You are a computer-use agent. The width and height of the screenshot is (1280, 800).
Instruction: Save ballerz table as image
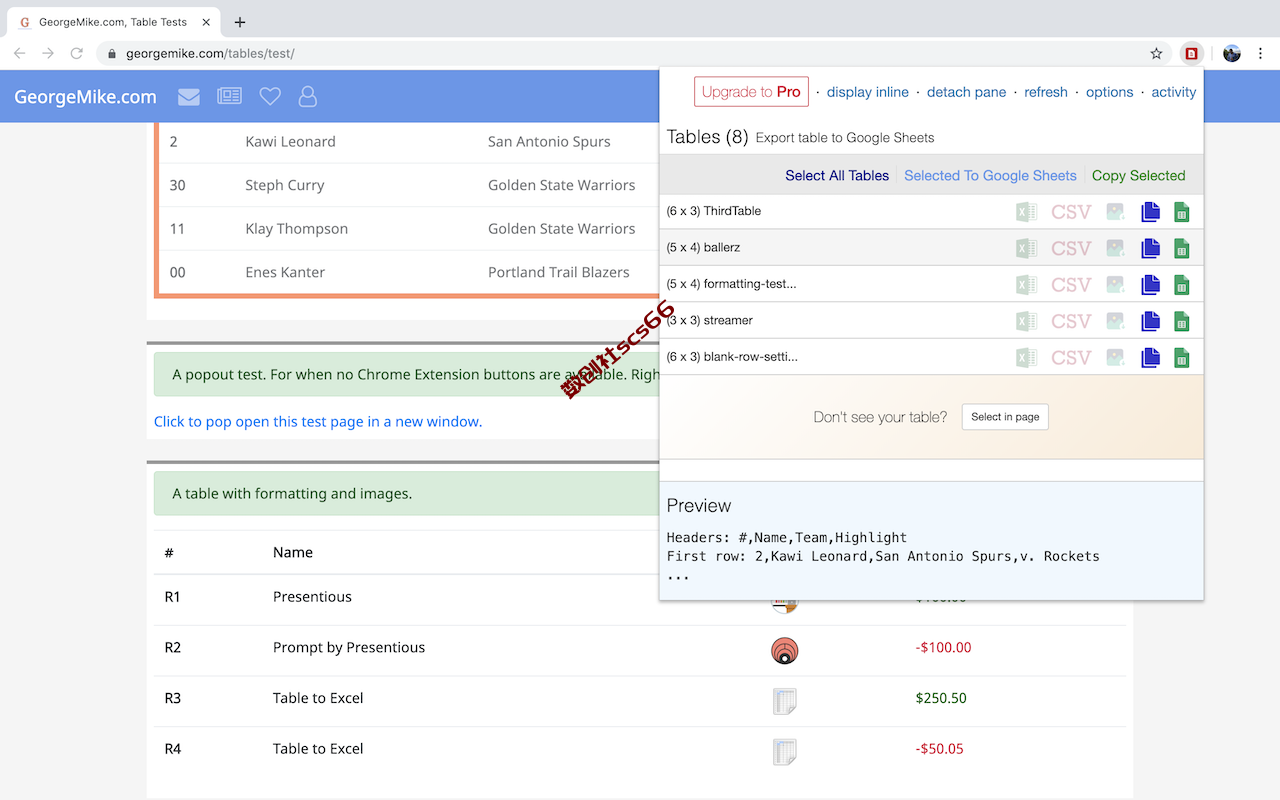pos(1115,248)
